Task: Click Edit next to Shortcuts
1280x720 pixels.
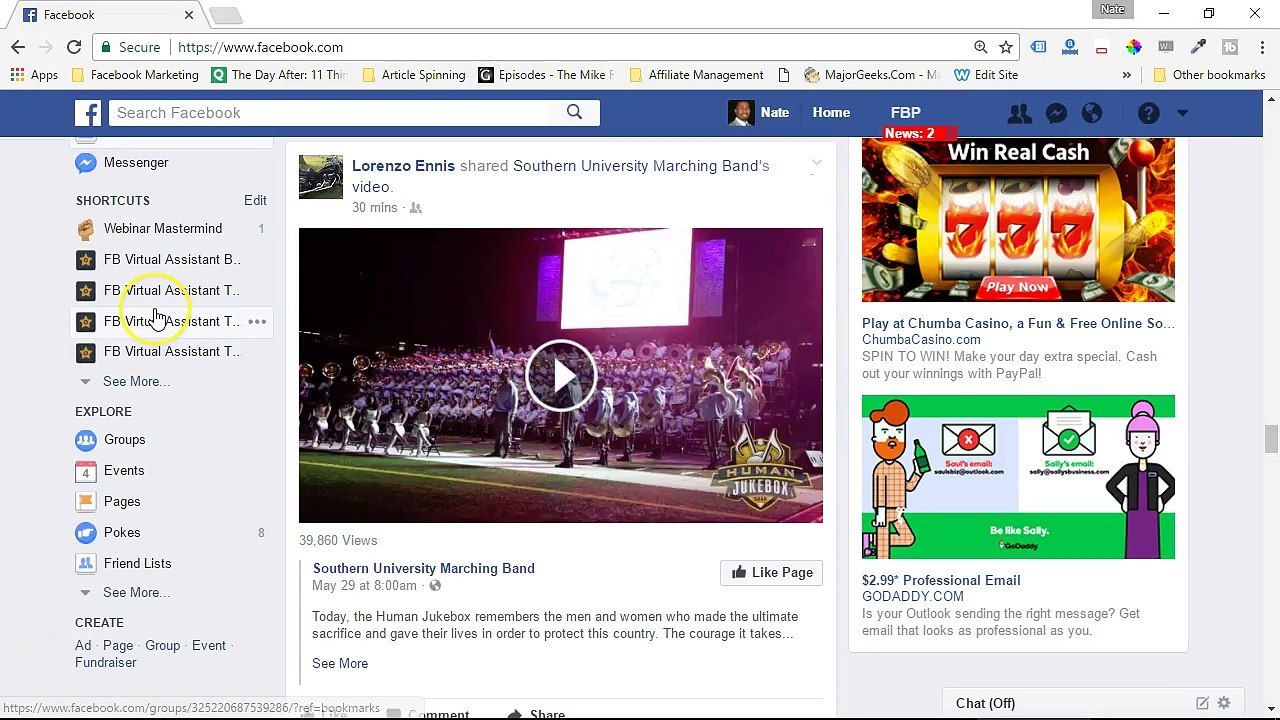Action: (255, 201)
